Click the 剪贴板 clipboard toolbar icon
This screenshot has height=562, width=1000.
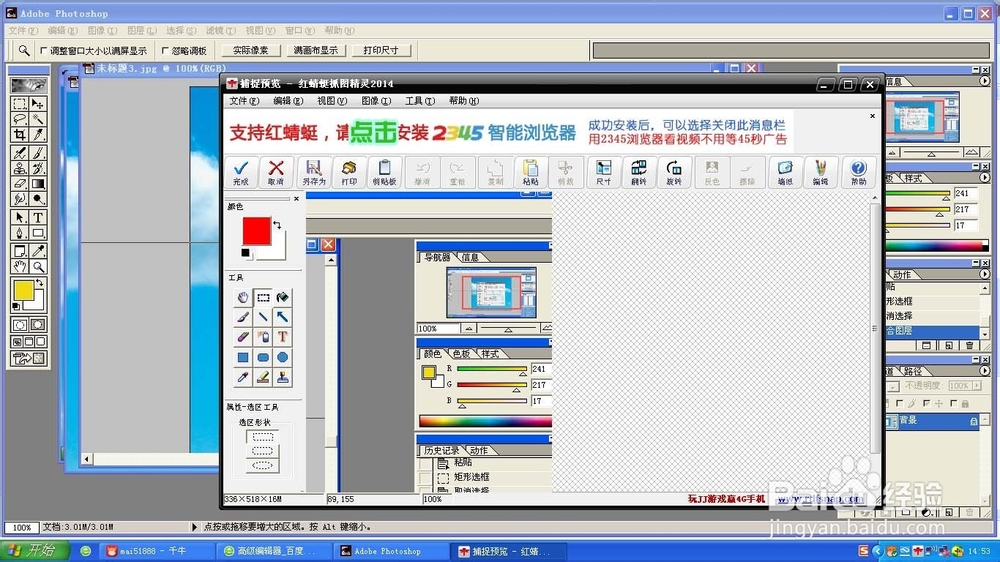pos(384,172)
